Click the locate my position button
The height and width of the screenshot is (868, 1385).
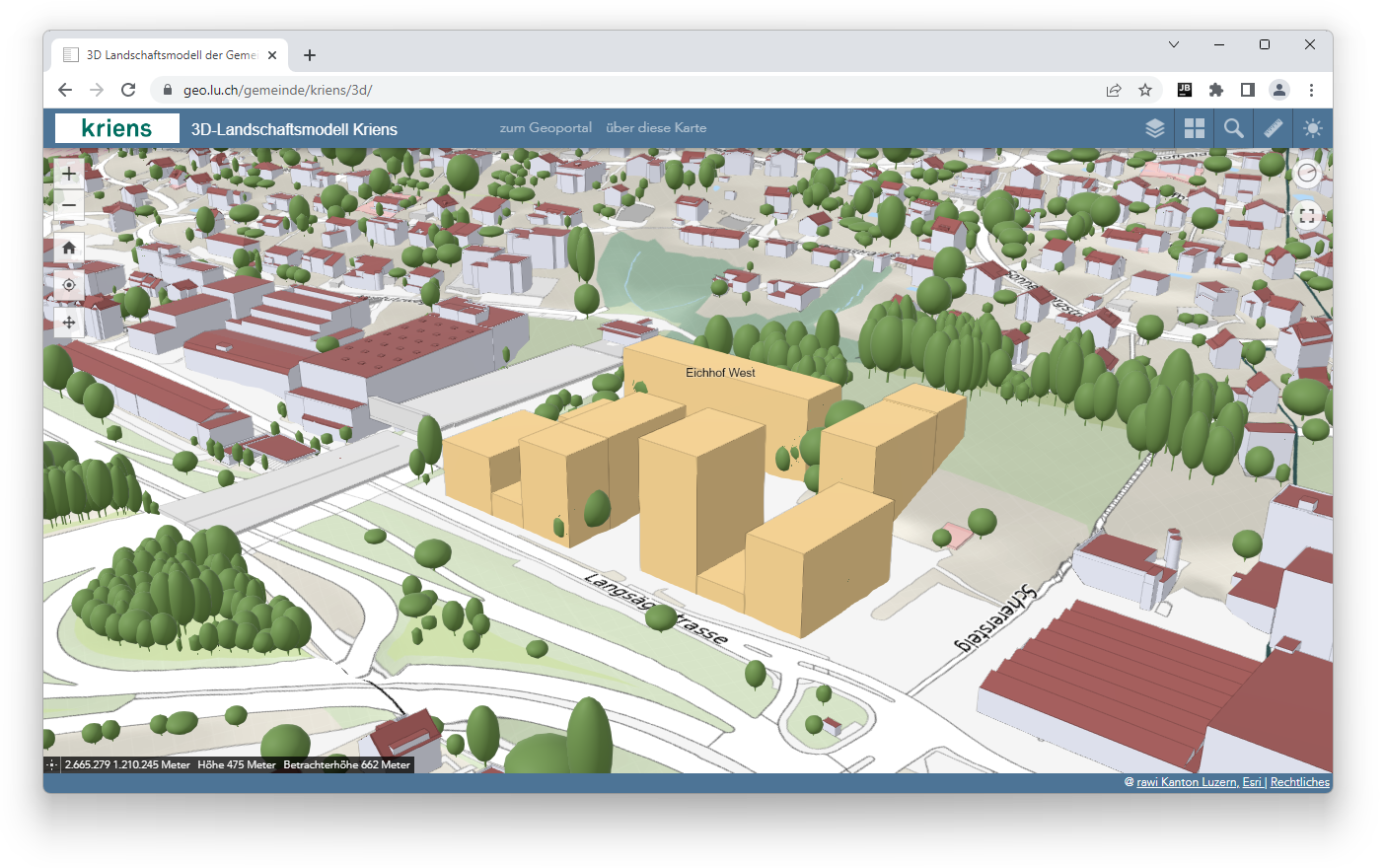pyautogui.click(x=69, y=285)
